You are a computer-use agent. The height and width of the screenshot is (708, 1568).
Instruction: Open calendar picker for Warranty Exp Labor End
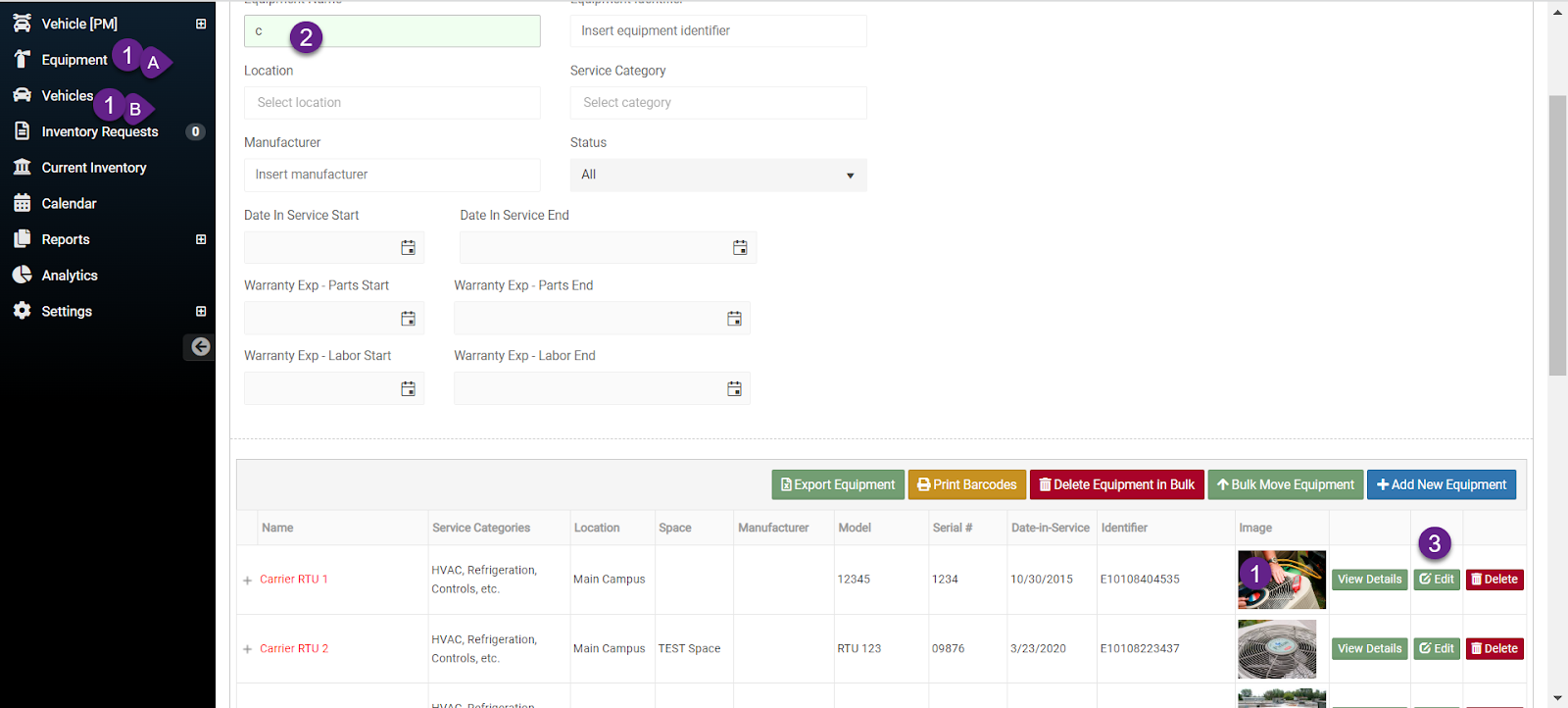[734, 389]
